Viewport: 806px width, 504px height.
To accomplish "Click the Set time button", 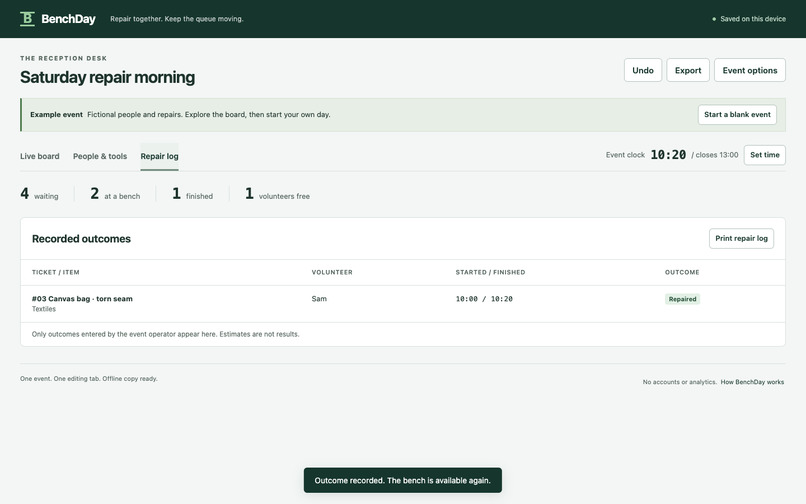I will (764, 155).
